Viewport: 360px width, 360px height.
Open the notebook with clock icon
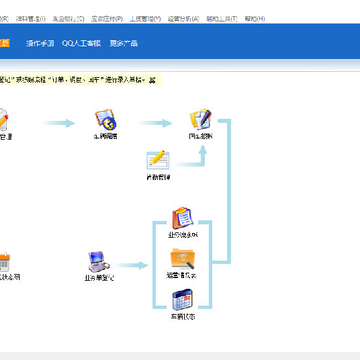click(x=106, y=119)
